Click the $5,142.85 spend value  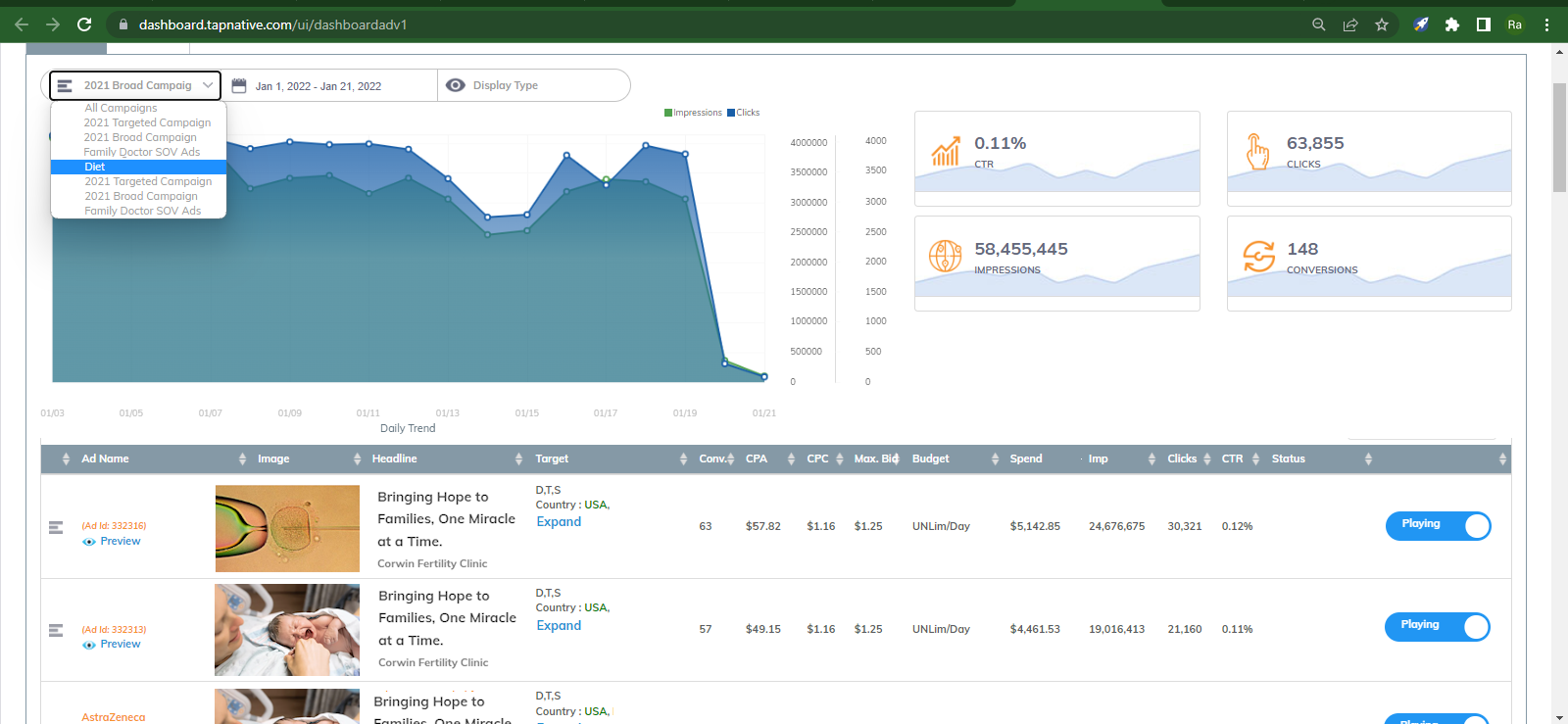click(x=1035, y=526)
